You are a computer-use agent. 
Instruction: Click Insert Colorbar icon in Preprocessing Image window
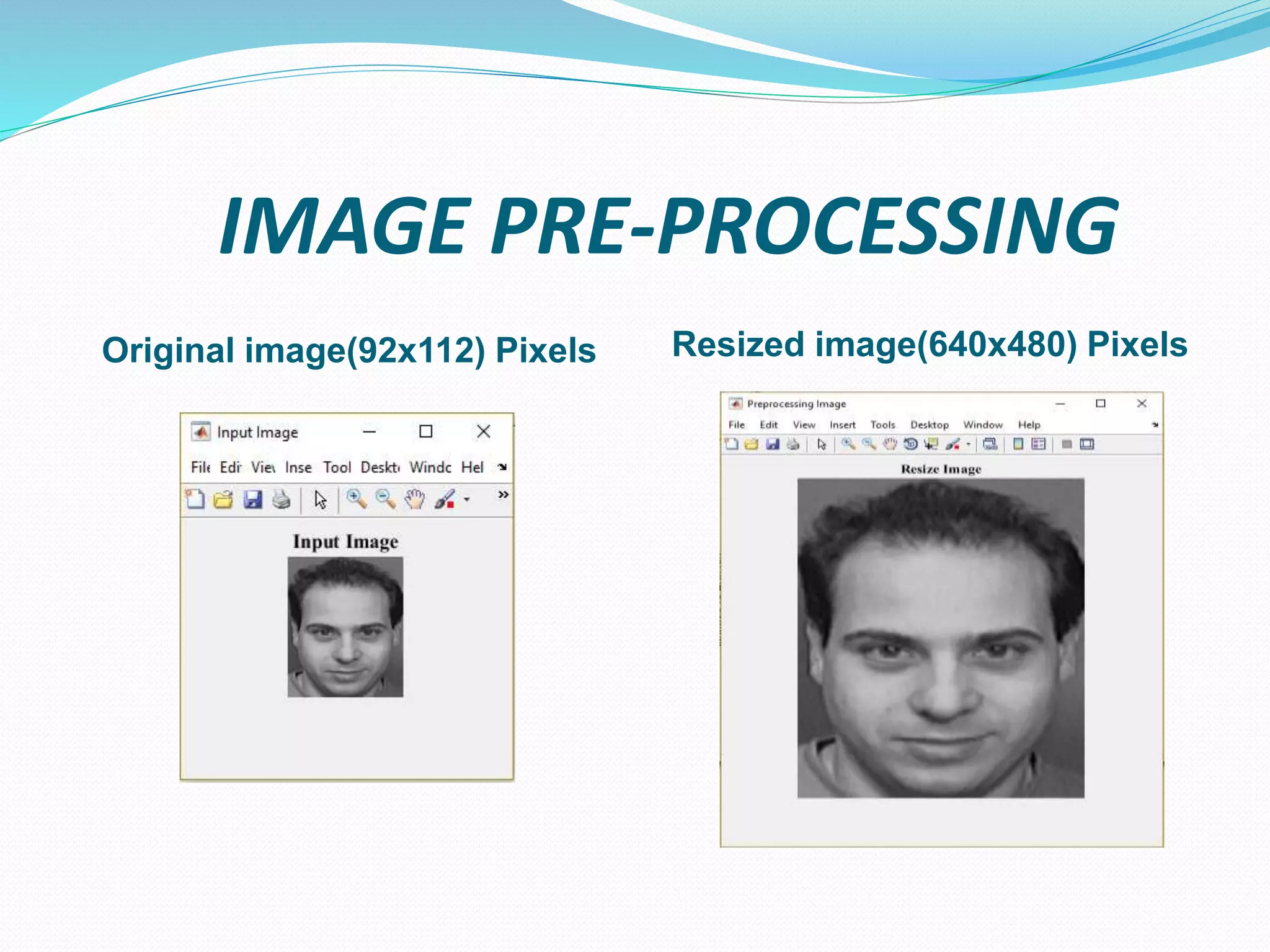[x=1018, y=444]
